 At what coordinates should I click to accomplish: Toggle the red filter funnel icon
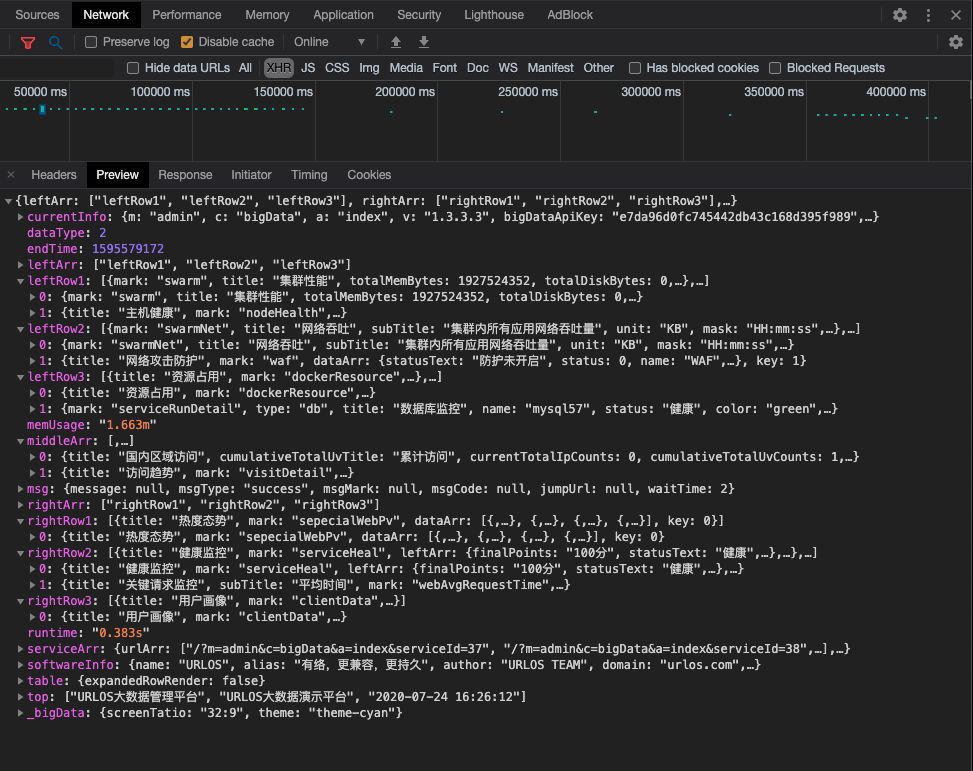coord(28,42)
